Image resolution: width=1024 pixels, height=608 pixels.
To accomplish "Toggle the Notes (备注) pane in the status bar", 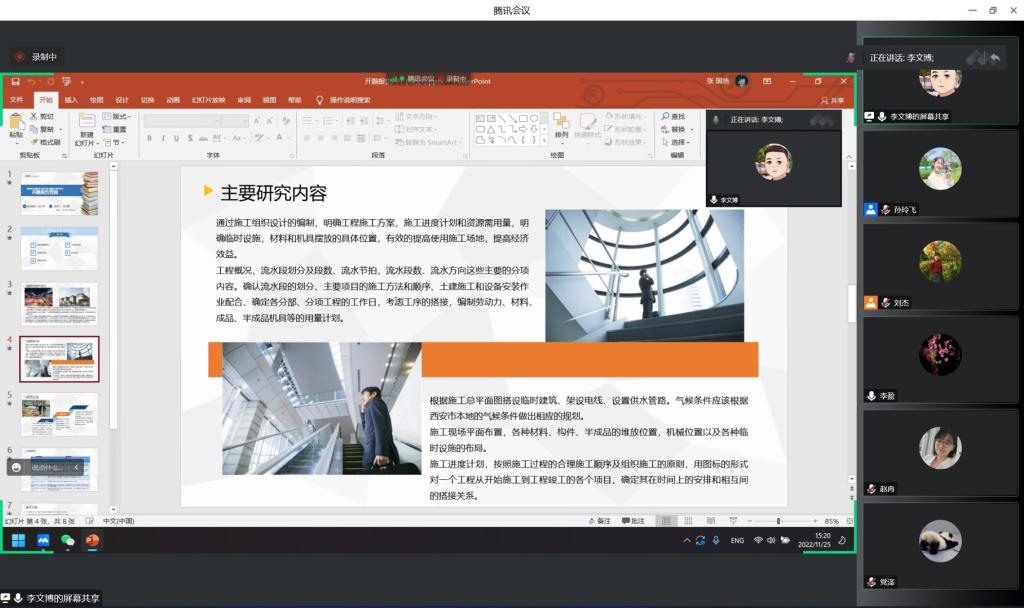I will point(599,521).
